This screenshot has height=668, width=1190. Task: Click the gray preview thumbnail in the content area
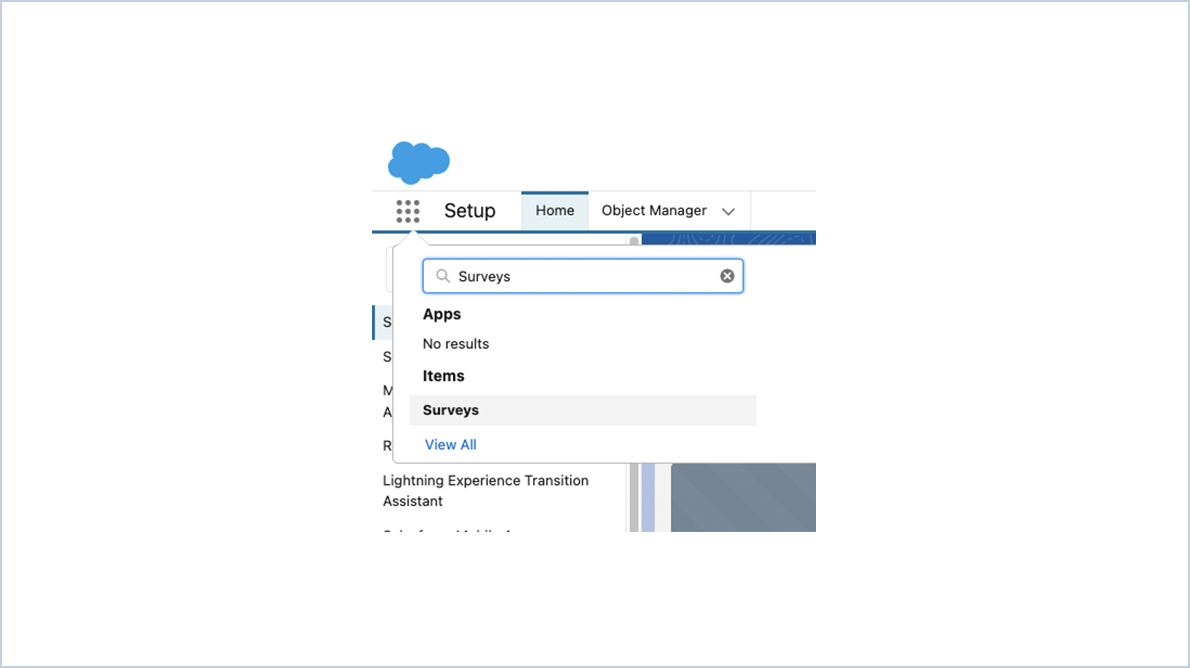pos(743,497)
